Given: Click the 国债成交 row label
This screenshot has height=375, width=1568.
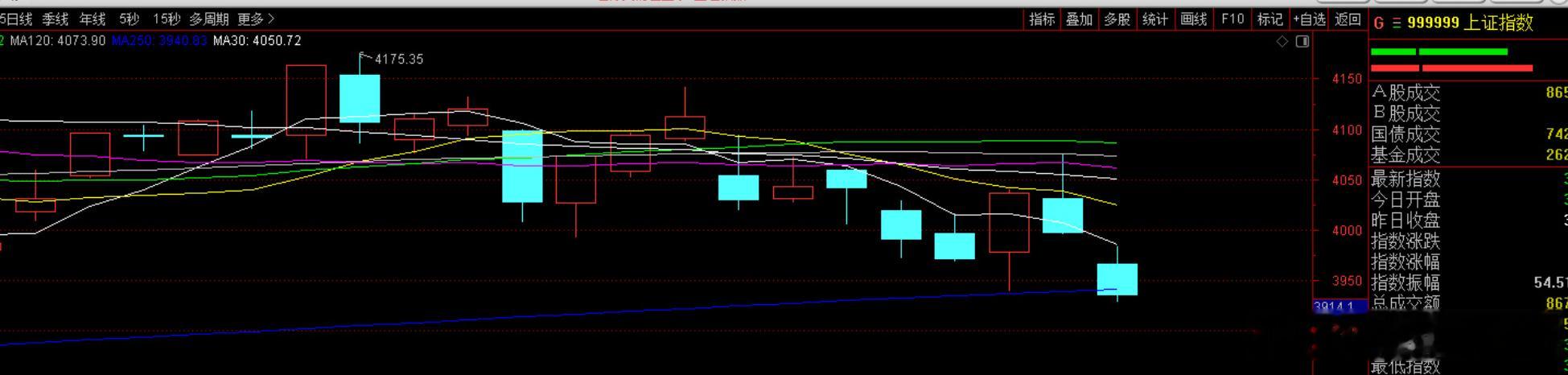Looking at the screenshot, I should coord(1406,134).
